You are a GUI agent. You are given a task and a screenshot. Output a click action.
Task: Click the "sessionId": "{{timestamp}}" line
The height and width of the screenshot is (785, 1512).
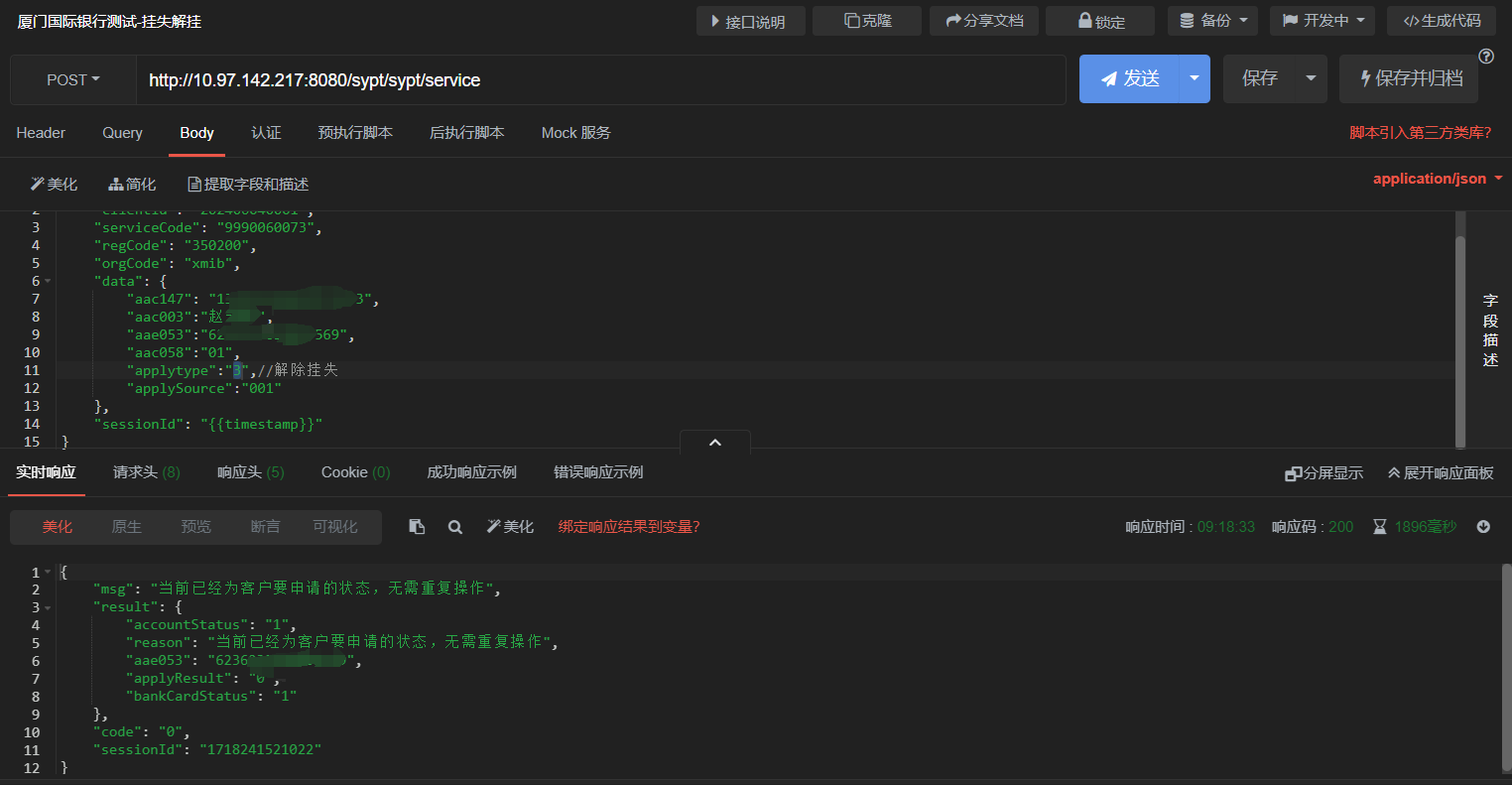coord(208,424)
